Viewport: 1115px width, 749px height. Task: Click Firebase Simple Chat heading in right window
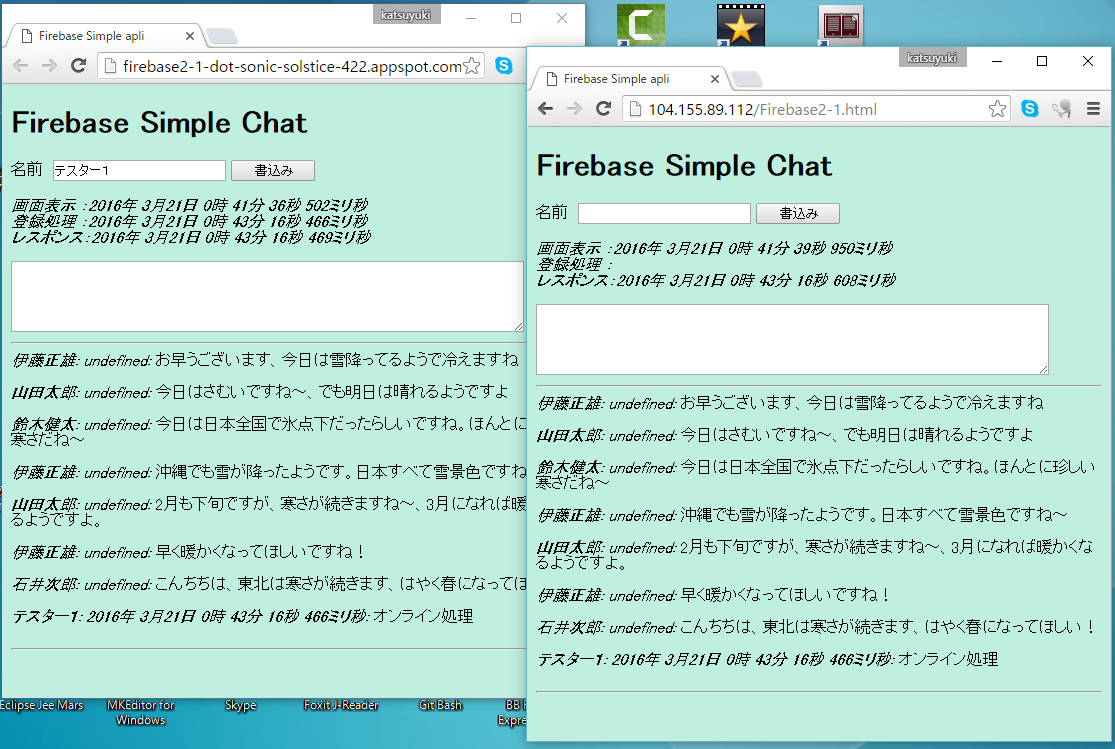(684, 166)
